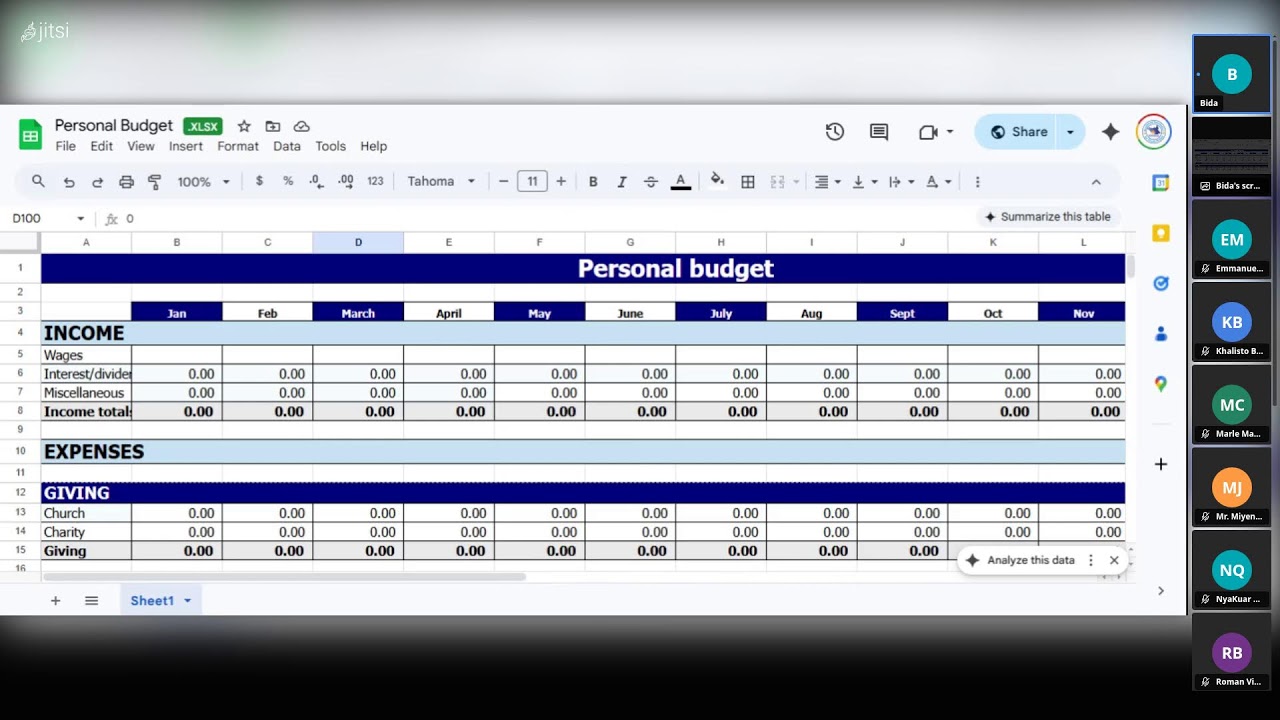Click the merge cells icon
The width and height of the screenshot is (1280, 720).
point(777,182)
